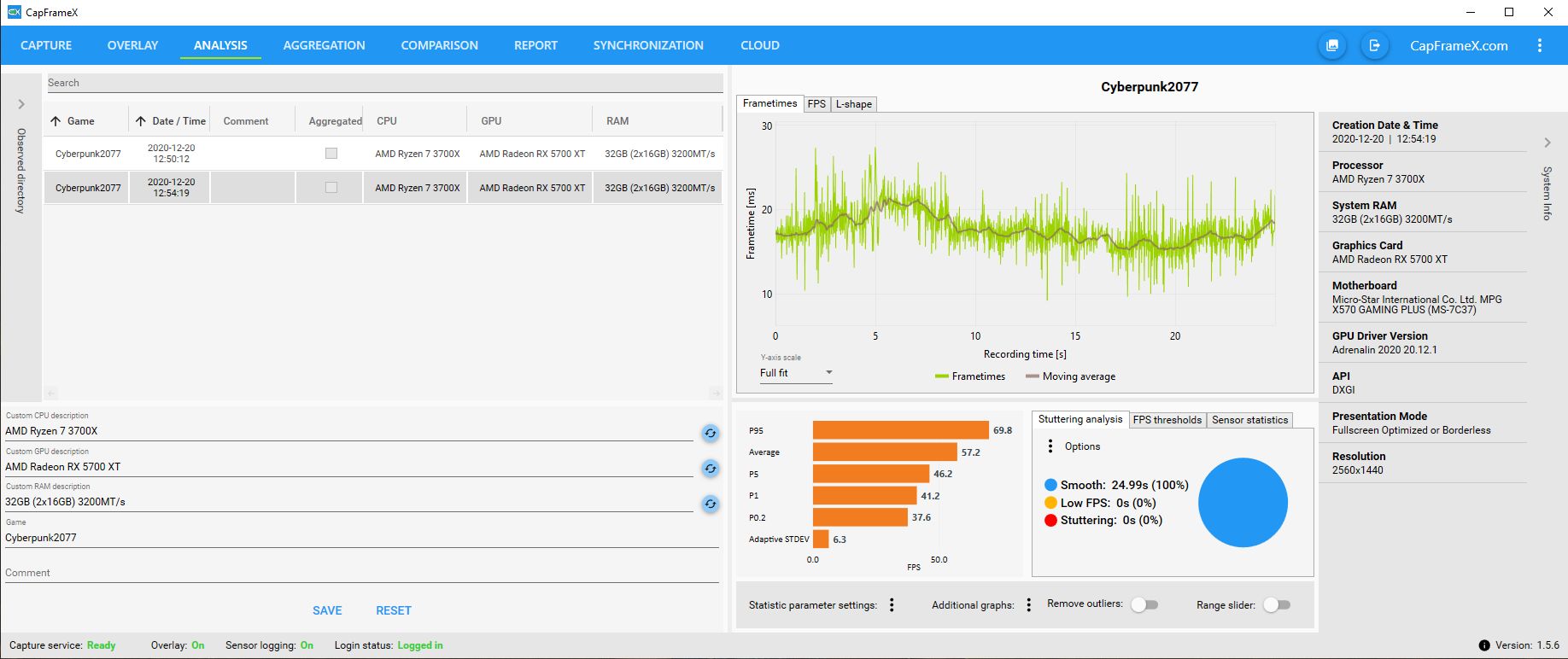
Task: Enable Range slider switch
Action: [1277, 604]
